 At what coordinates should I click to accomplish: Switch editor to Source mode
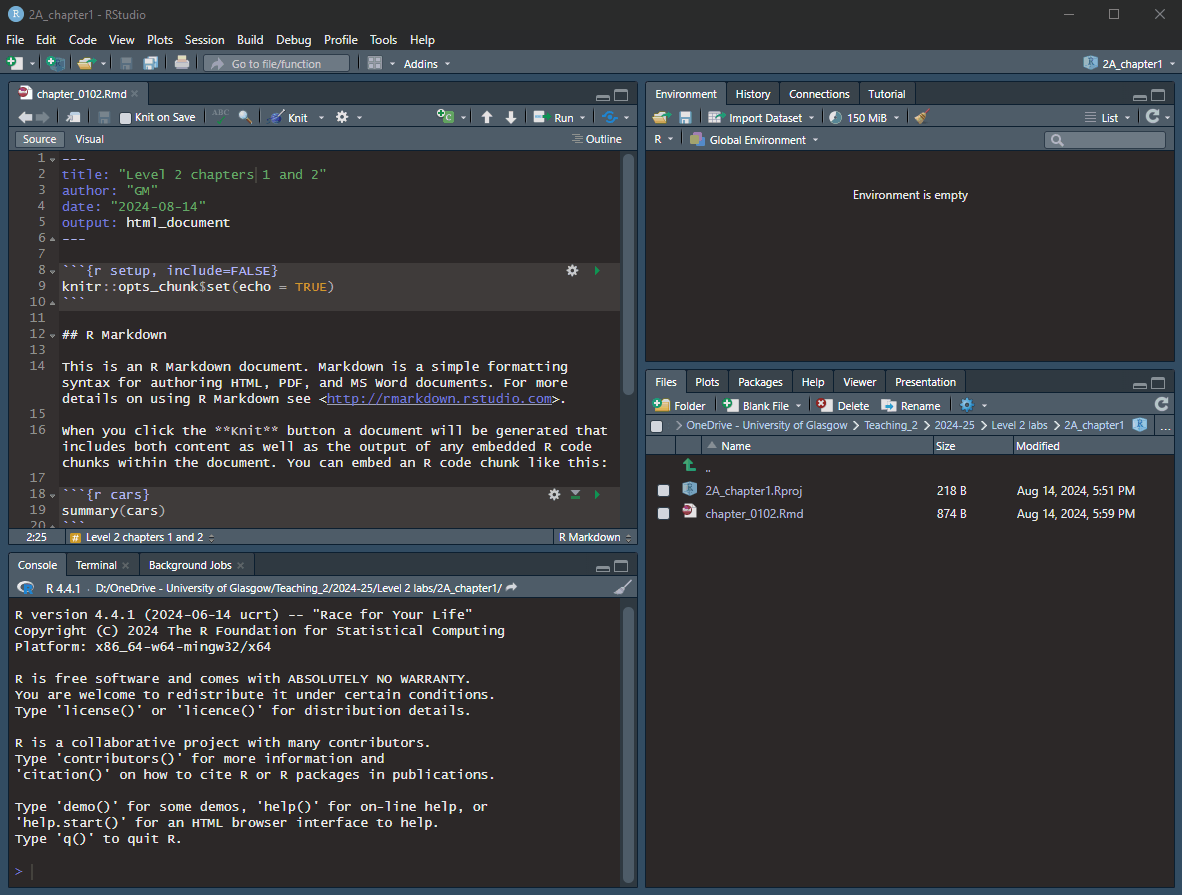pos(39,139)
